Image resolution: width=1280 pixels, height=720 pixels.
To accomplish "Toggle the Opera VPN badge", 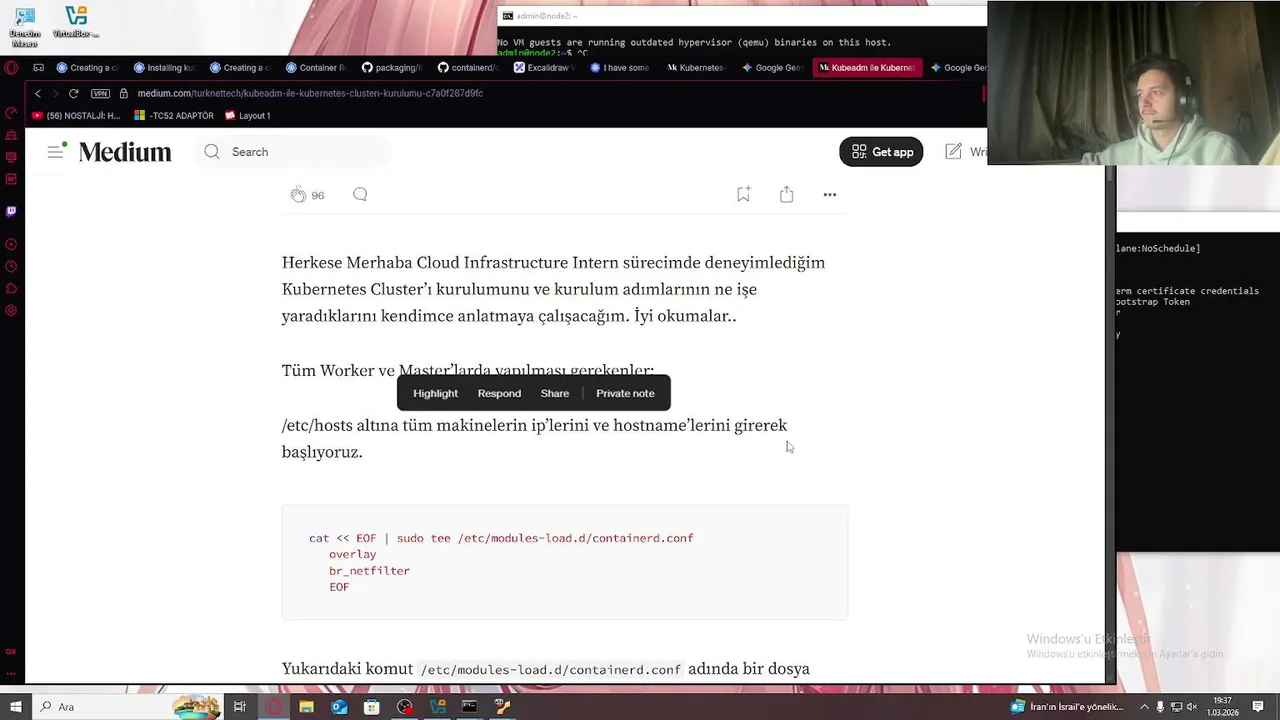I will pos(99,93).
